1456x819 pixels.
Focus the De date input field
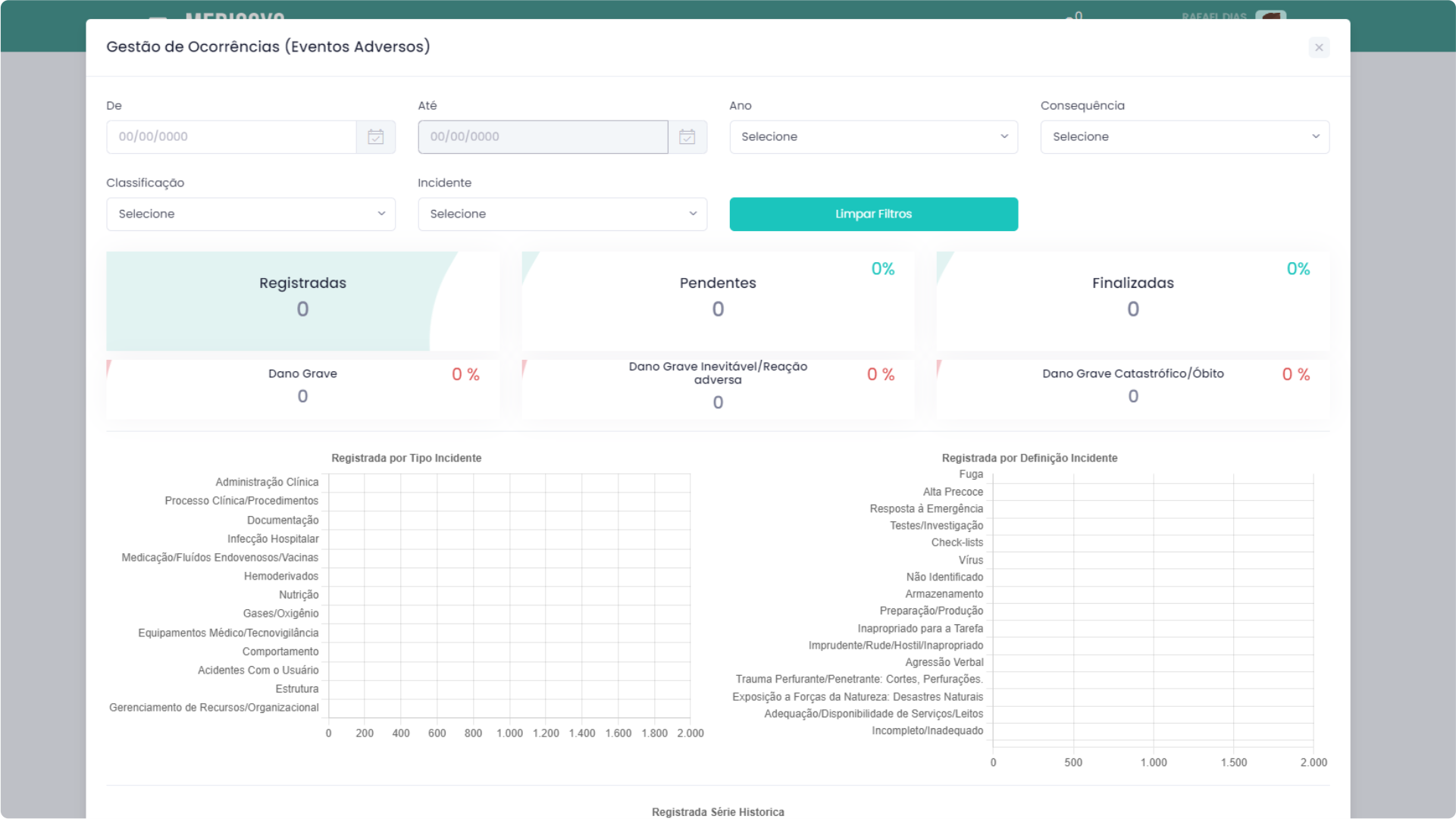coord(231,137)
